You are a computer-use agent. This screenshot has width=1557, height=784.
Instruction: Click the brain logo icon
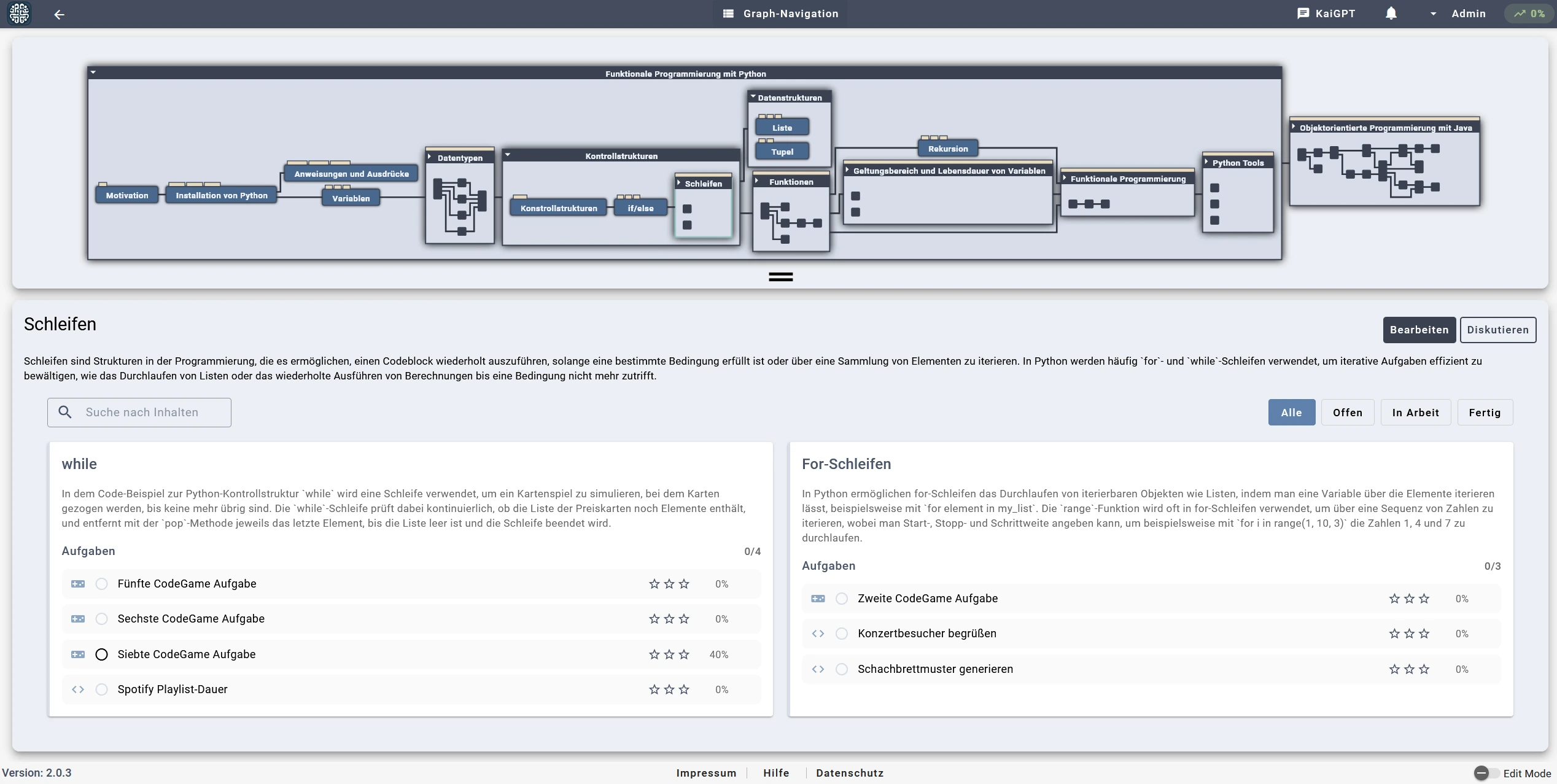tap(19, 14)
